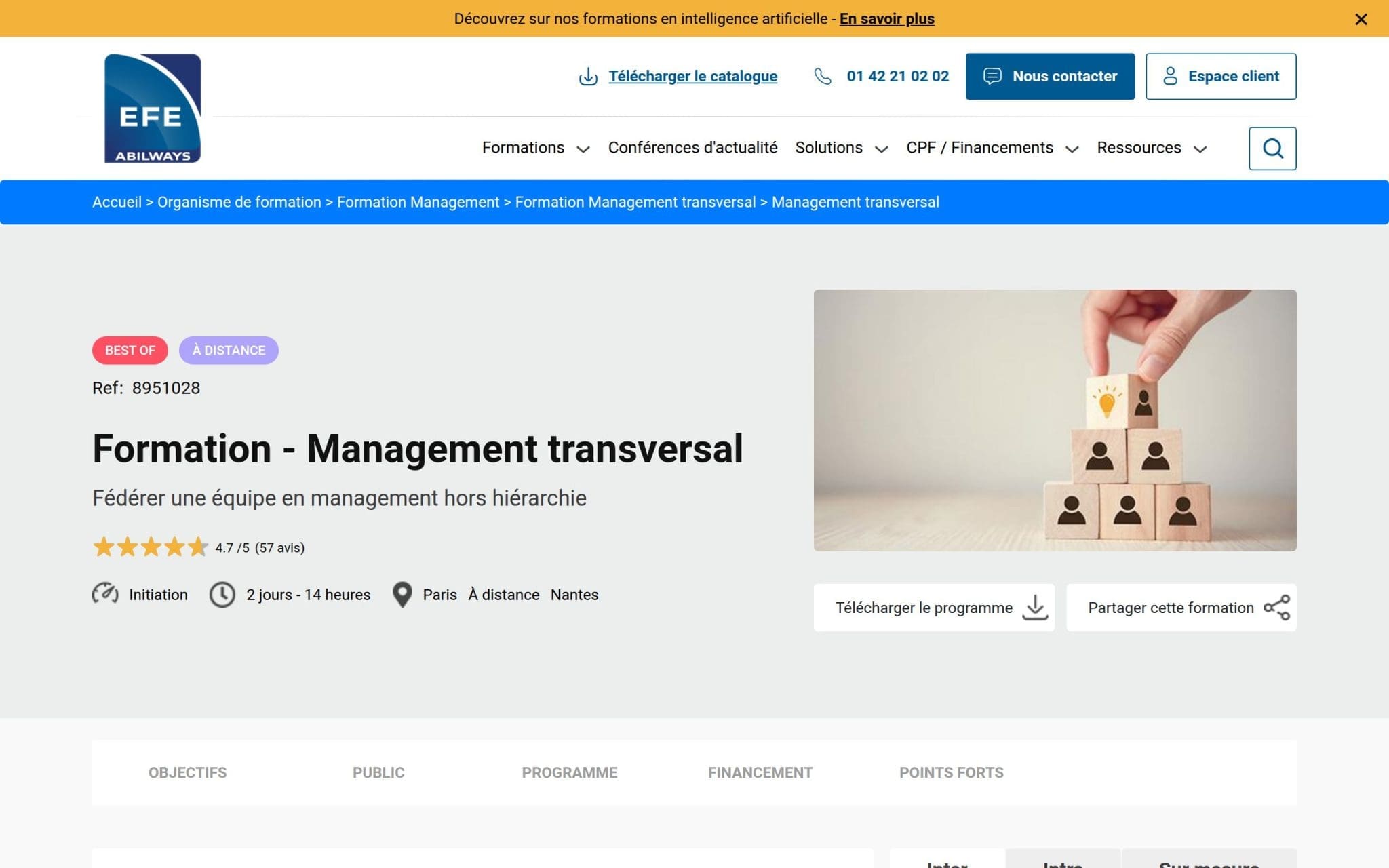The width and height of the screenshot is (1389, 868).
Task: Open 'Formation Management transversal' breadcrumb
Action: point(635,202)
